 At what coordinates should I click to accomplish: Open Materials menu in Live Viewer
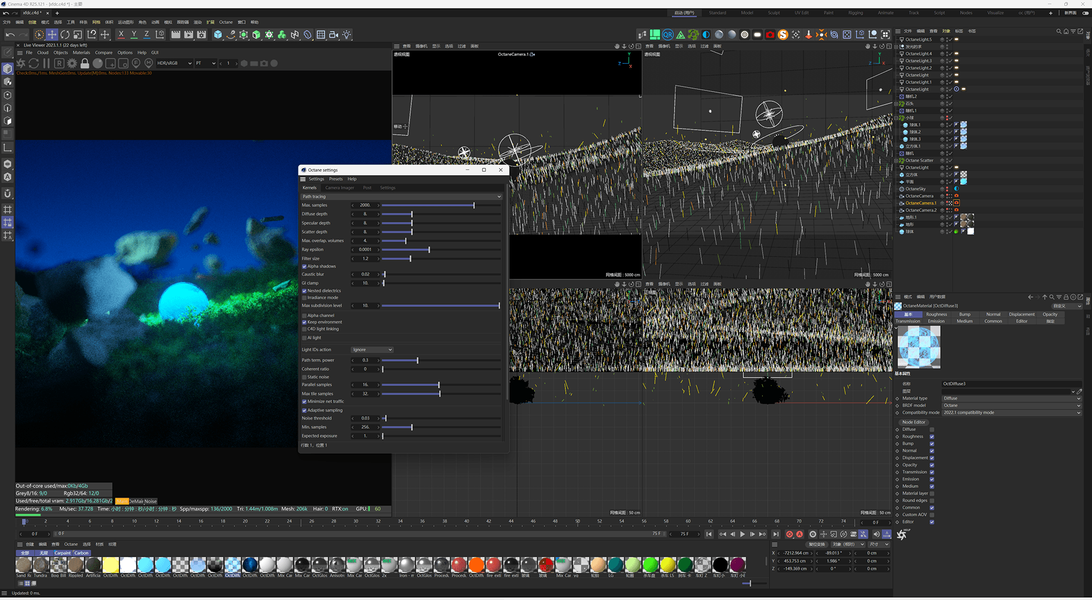click(x=81, y=52)
